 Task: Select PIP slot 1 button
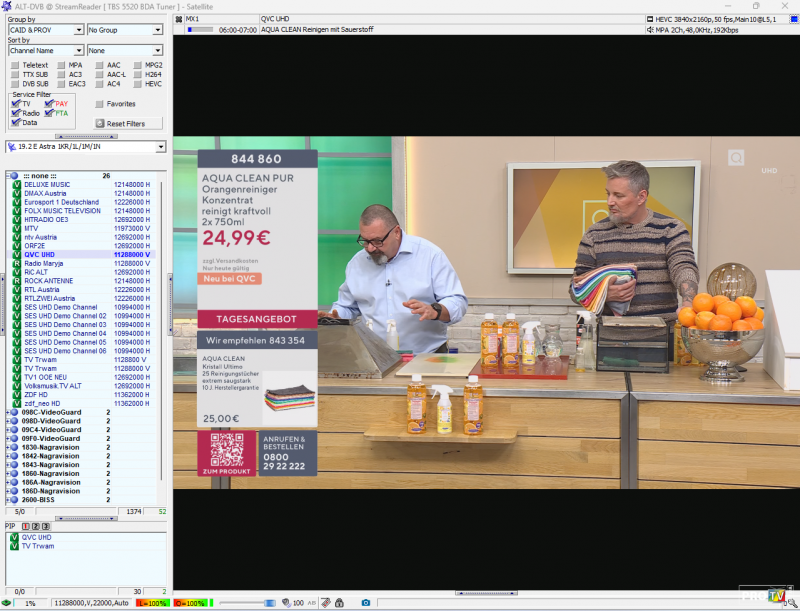coord(26,526)
